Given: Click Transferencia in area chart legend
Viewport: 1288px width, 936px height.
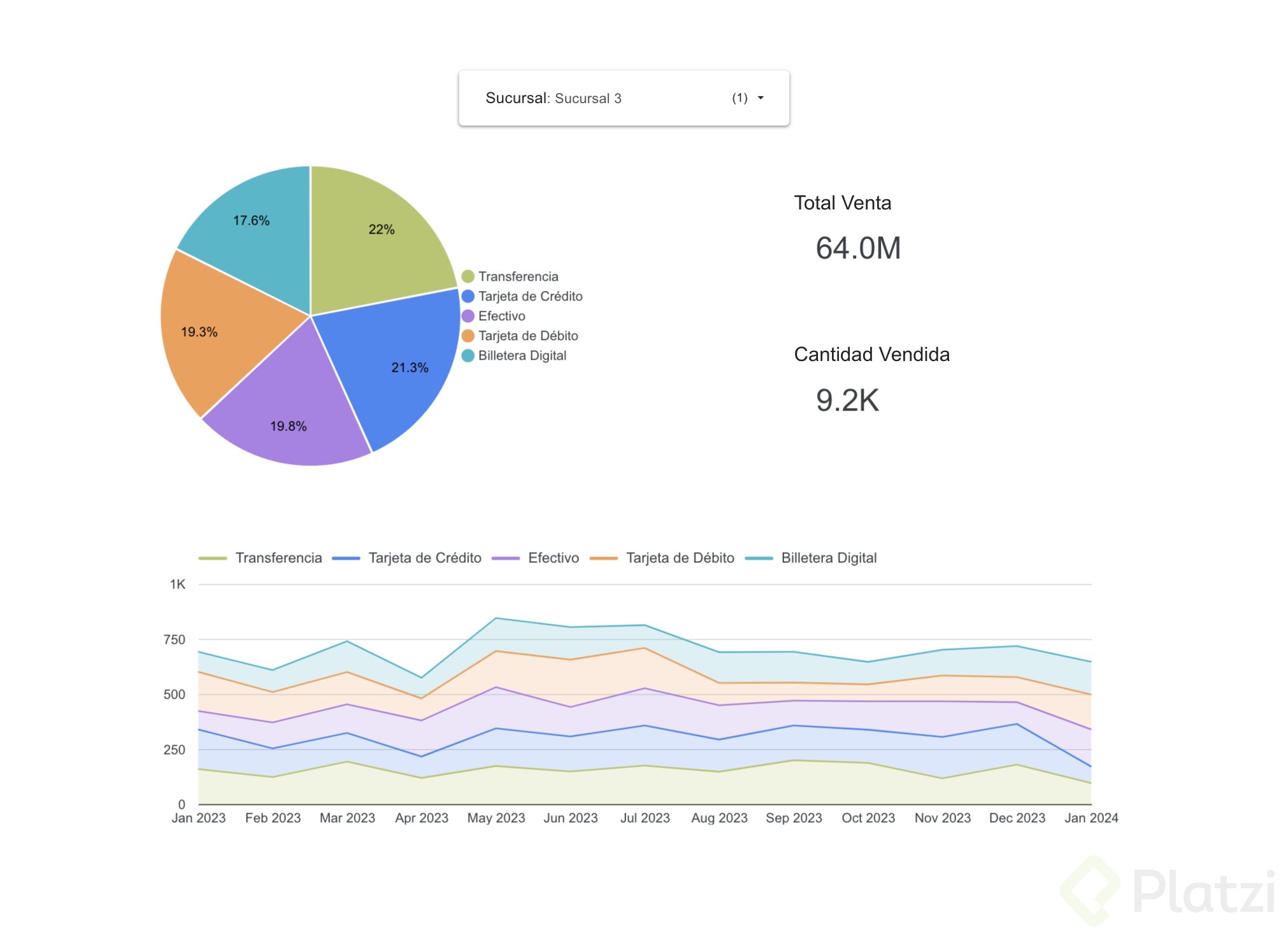Looking at the screenshot, I should [x=278, y=558].
